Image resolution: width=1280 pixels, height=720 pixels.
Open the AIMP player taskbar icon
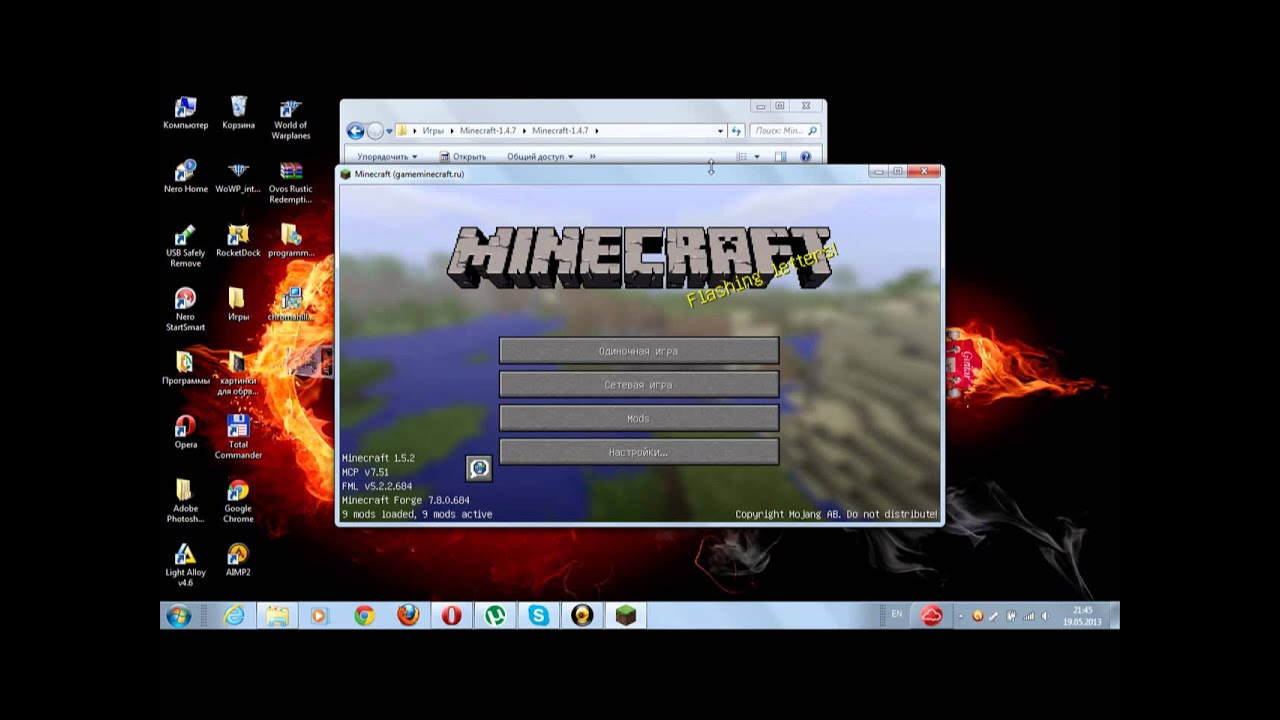pyautogui.click(x=582, y=616)
